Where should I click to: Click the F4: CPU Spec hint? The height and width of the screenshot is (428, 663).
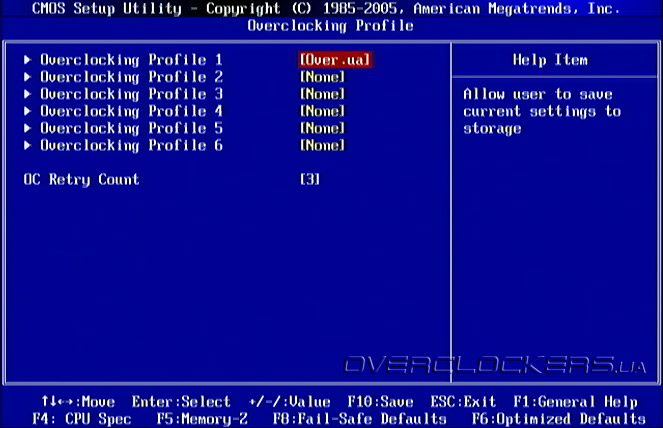click(82, 419)
